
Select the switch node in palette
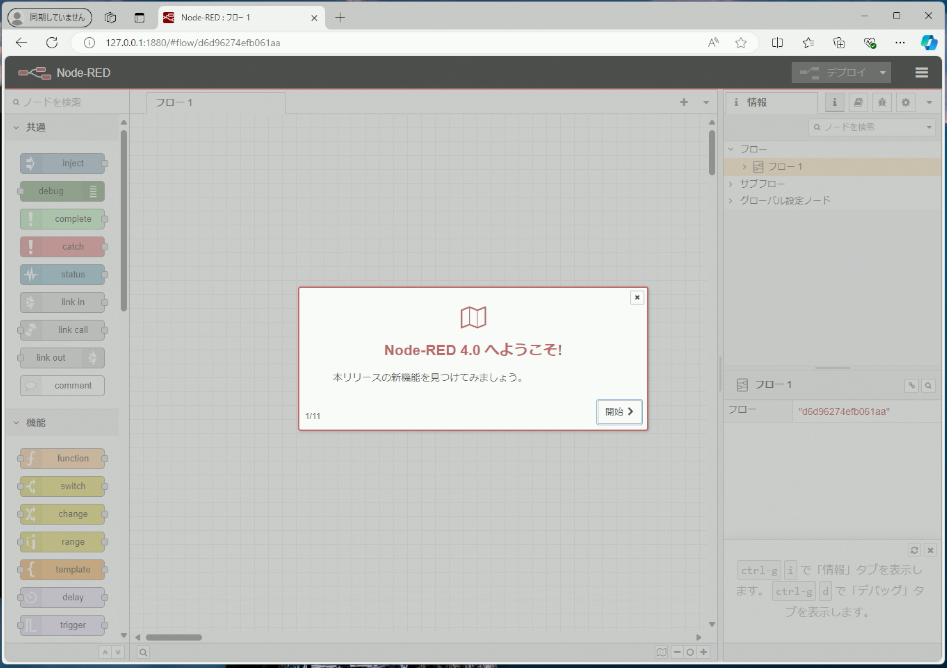(x=62, y=486)
